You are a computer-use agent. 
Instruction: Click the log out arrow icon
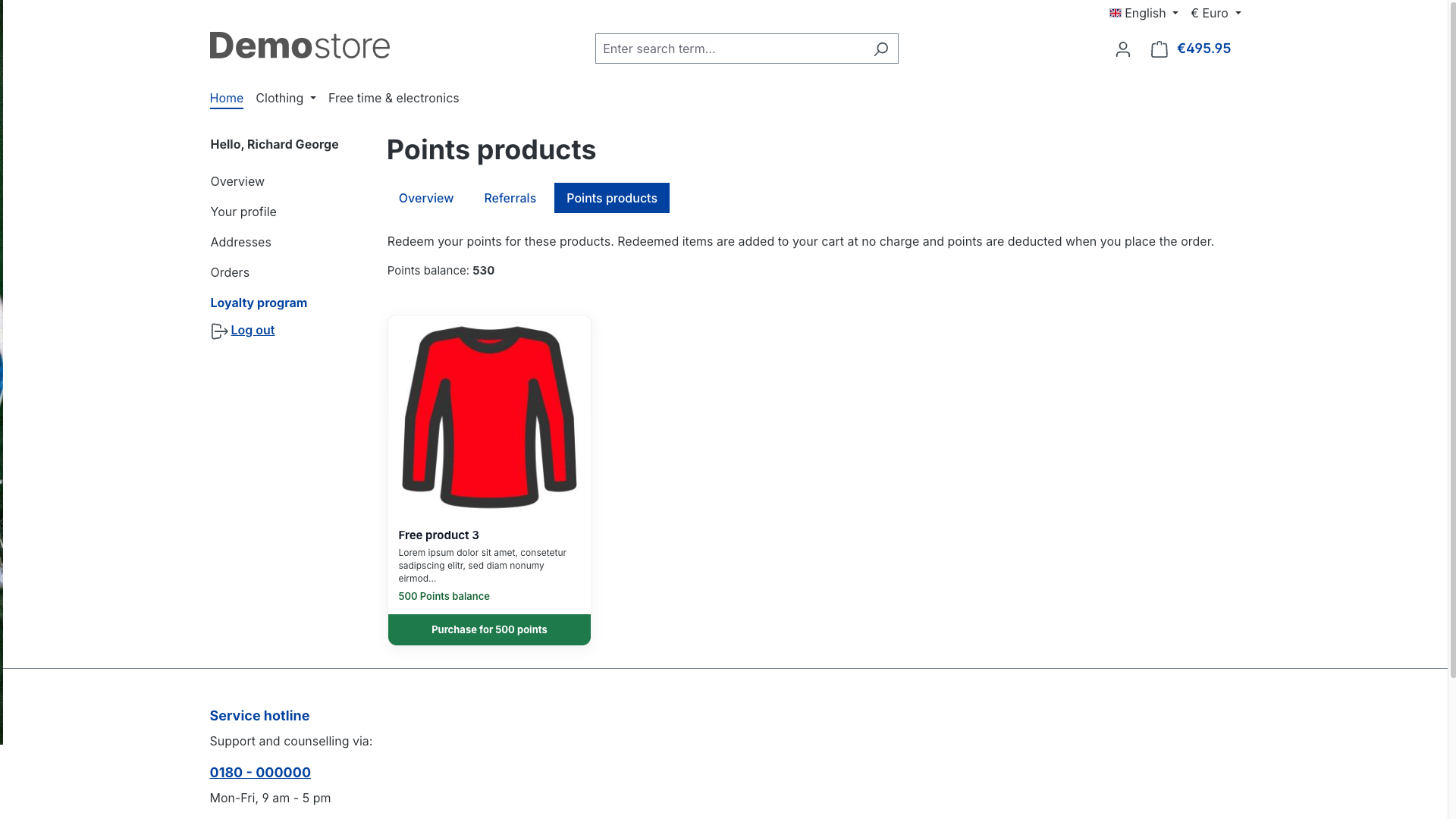pos(219,331)
